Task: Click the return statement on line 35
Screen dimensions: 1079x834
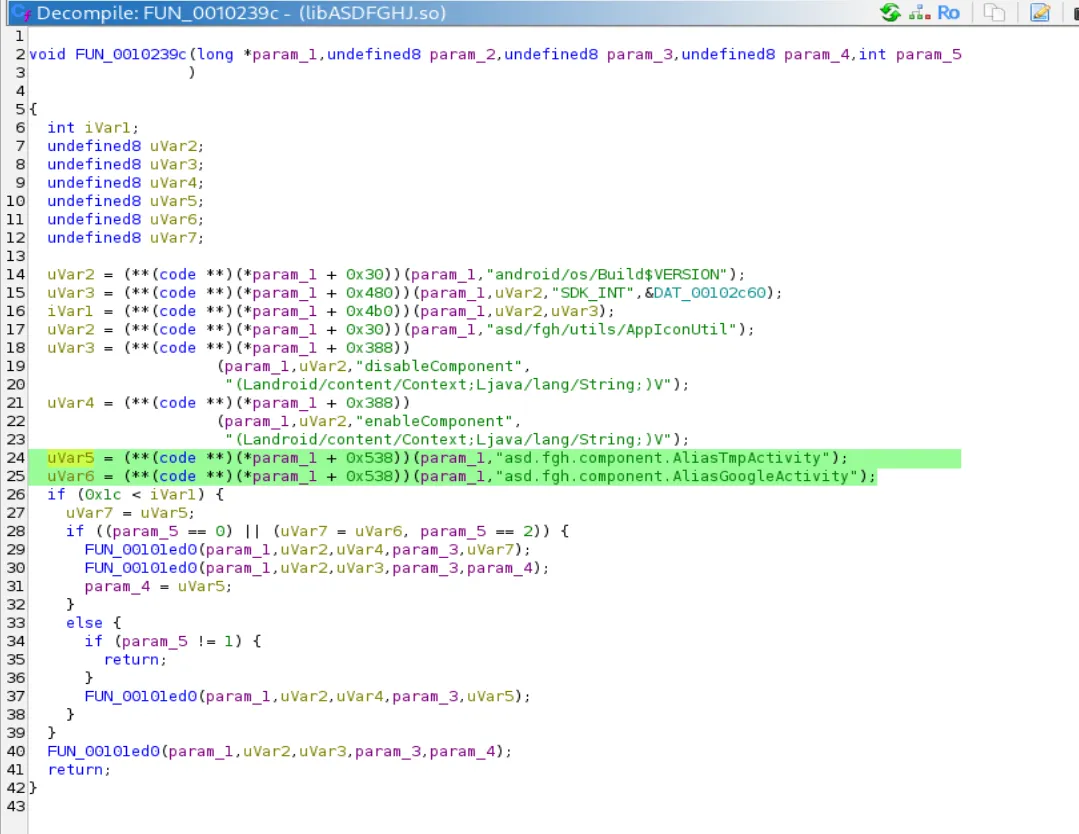Action: coord(131,660)
